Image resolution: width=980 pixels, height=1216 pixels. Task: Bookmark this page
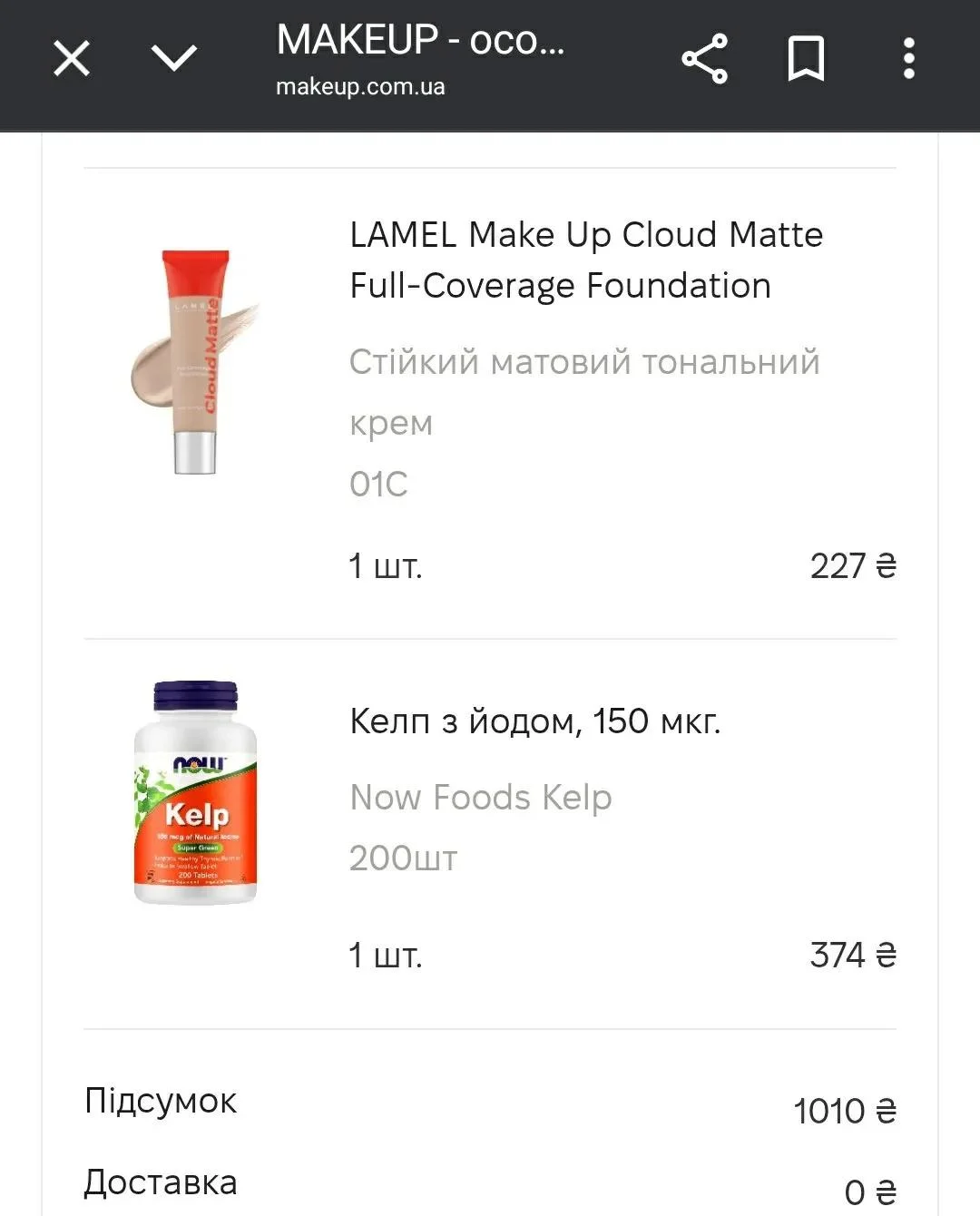806,60
